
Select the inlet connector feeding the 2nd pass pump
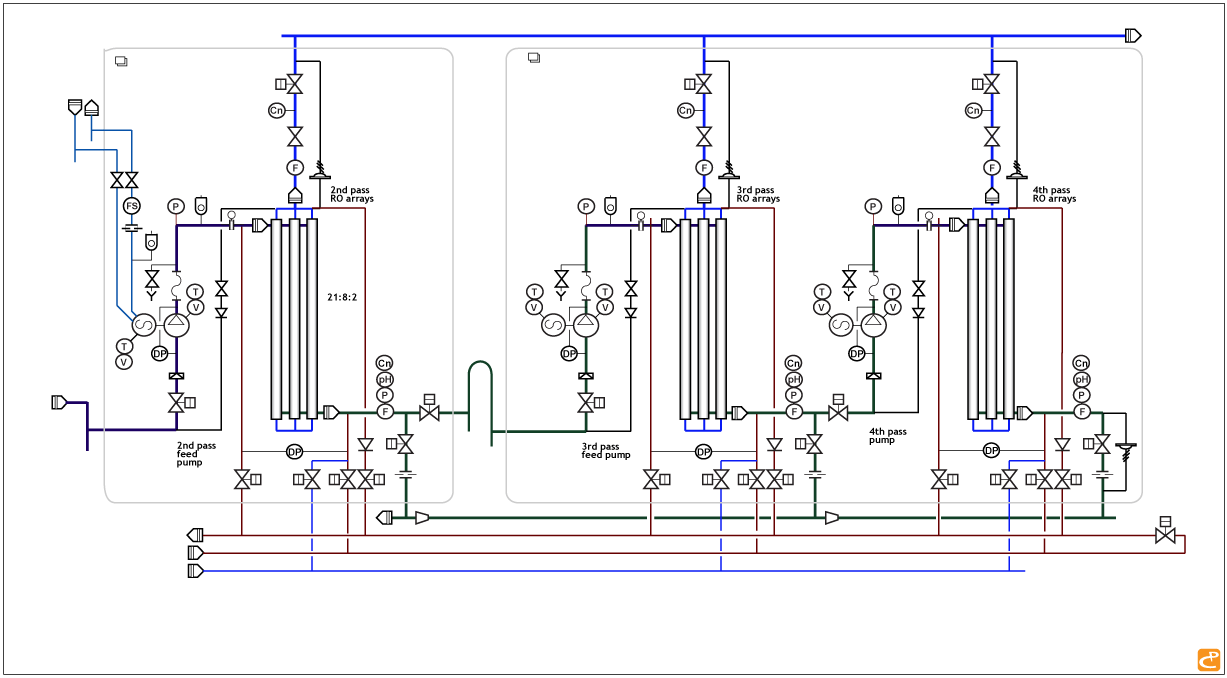pos(60,403)
